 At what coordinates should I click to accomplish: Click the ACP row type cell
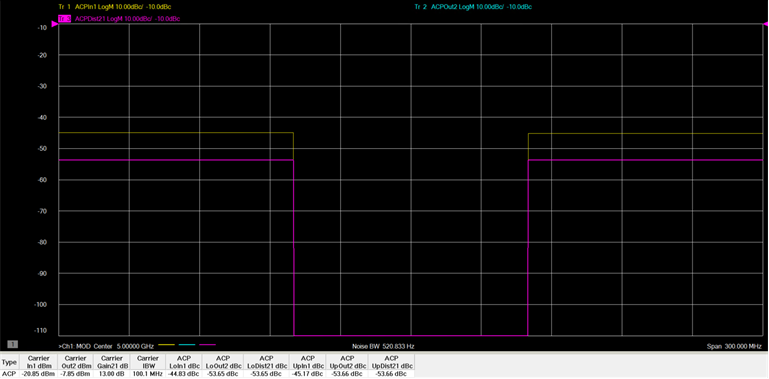point(9,374)
